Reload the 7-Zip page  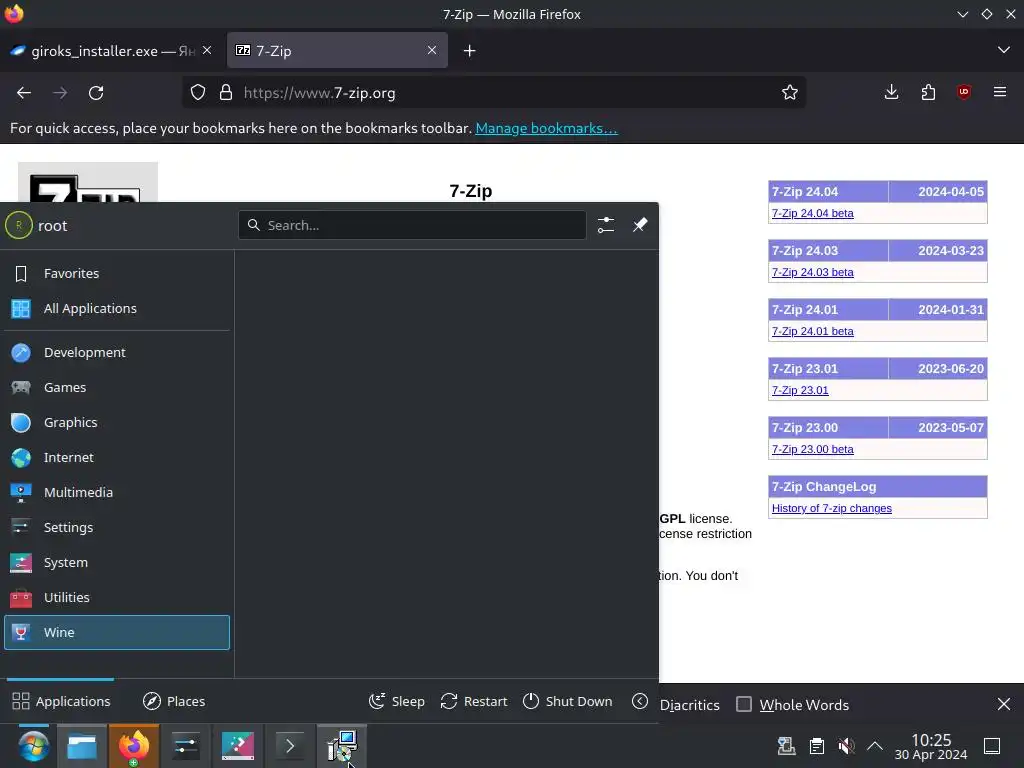96,93
